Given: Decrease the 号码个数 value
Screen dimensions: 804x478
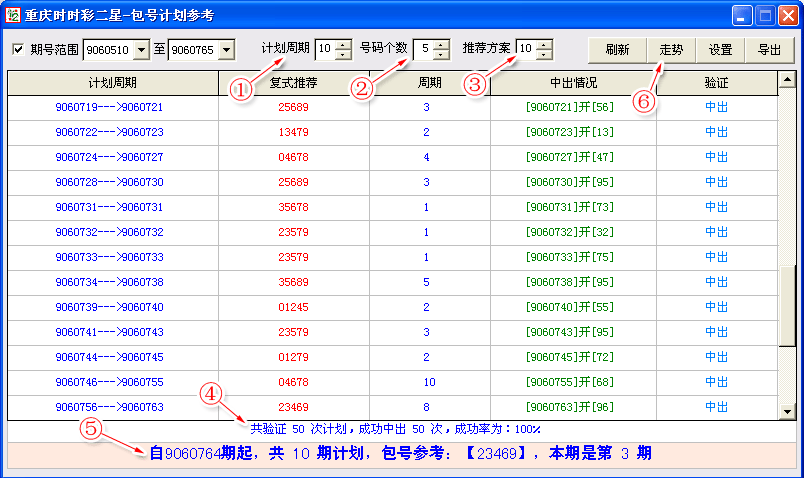Looking at the screenshot, I should [x=441, y=54].
